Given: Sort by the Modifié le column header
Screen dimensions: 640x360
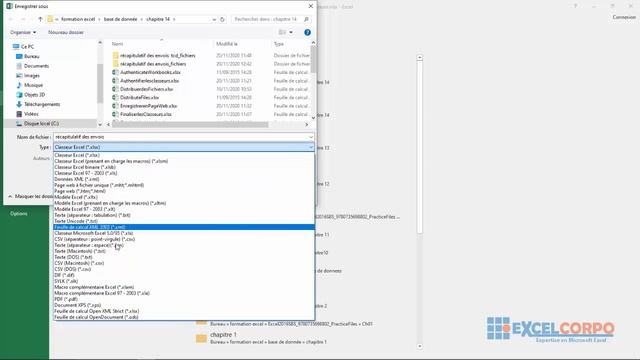Looking at the screenshot, I should click(x=227, y=44).
